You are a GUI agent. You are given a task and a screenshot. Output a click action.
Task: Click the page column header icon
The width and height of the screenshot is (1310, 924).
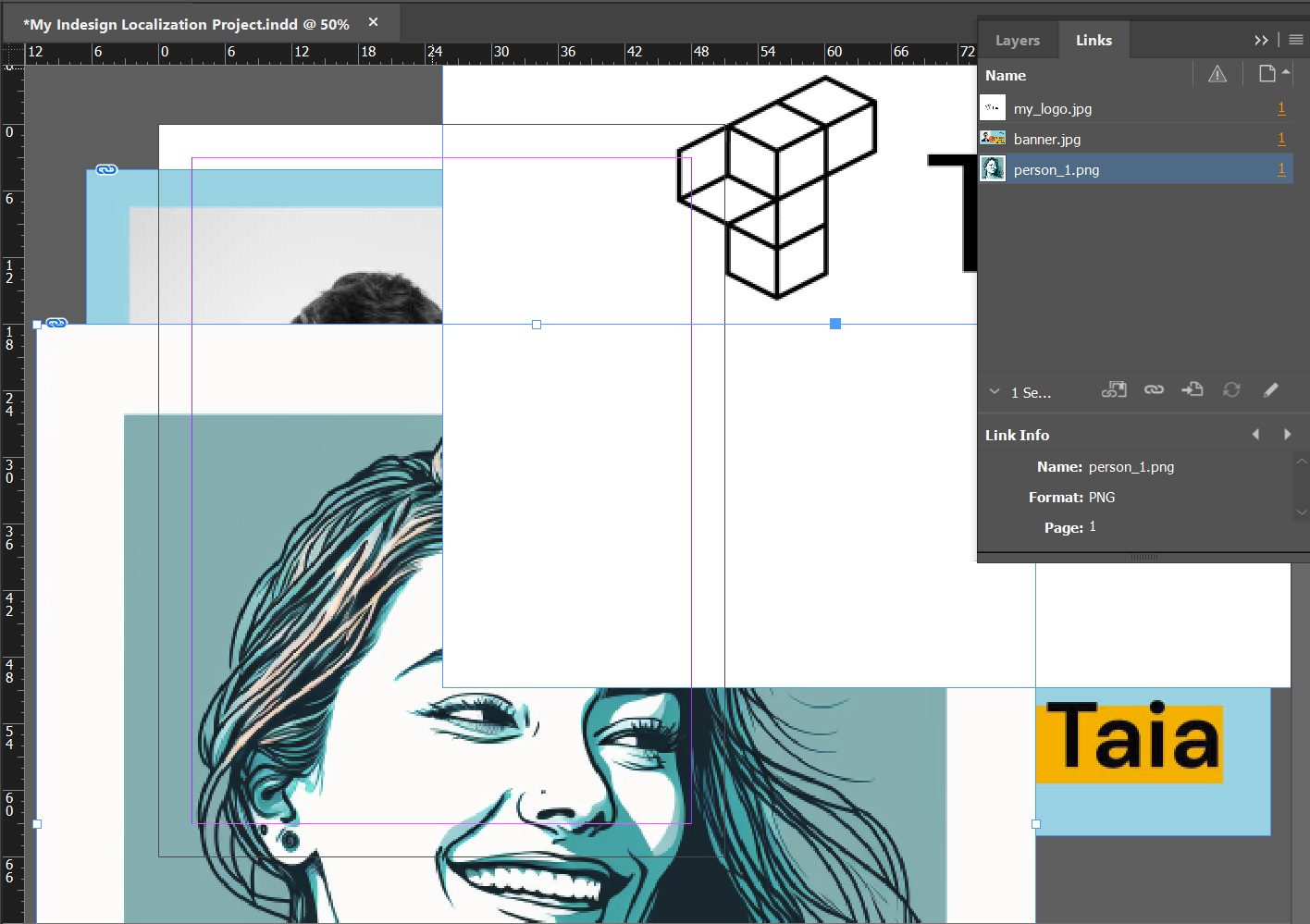1267,74
